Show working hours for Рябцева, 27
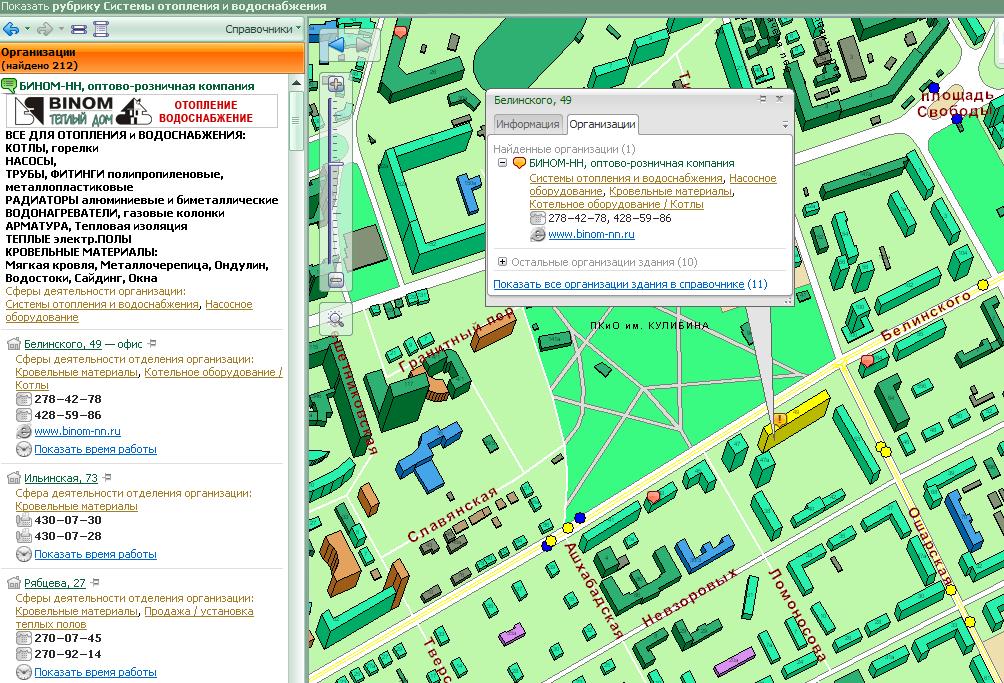Screen dimensions: 1004x683 pos(95,672)
